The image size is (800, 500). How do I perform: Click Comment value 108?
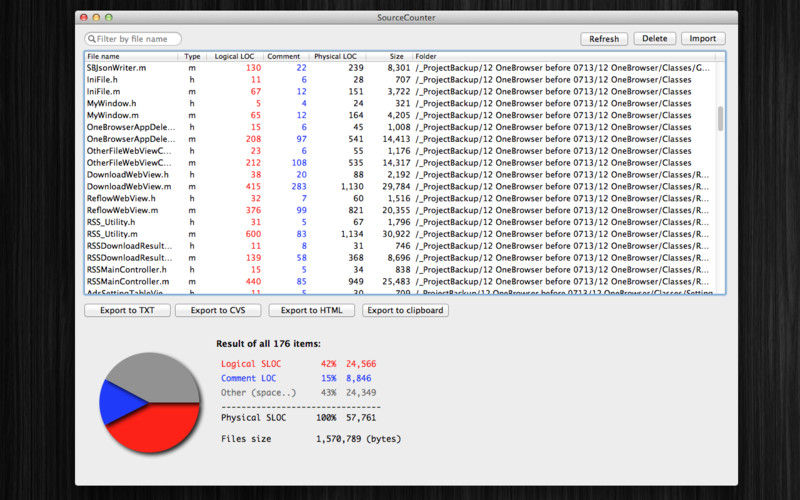[299, 163]
